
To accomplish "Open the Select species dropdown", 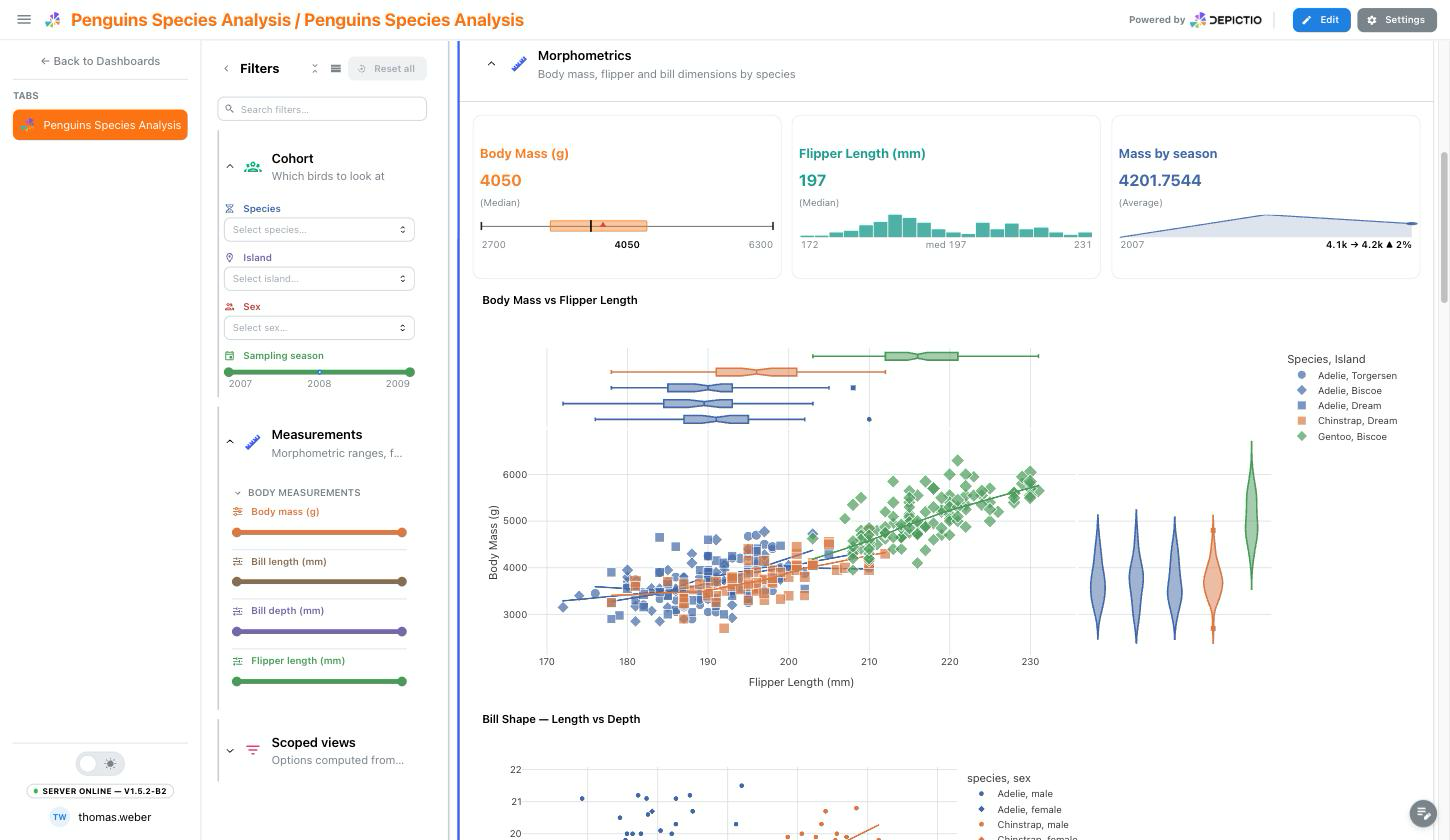I will [x=319, y=230].
